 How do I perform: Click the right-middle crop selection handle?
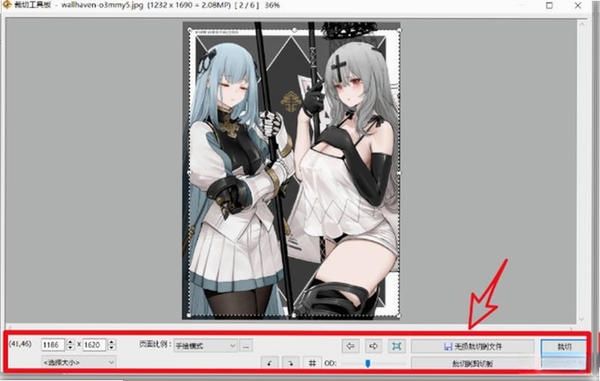pyautogui.click(x=399, y=173)
